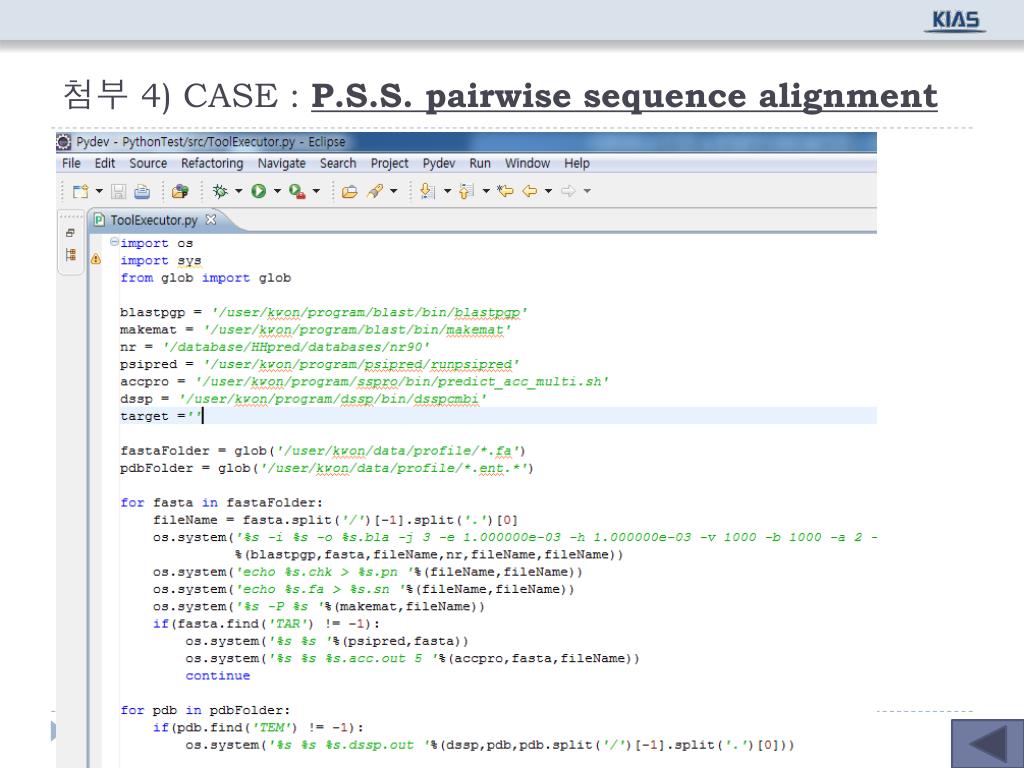The height and width of the screenshot is (768, 1024).
Task: Expand the New file dropdown arrow
Action: [99, 191]
